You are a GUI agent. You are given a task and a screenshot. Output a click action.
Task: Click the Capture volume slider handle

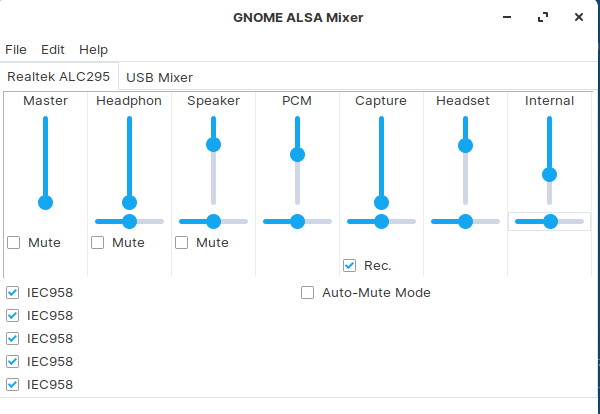click(x=381, y=202)
